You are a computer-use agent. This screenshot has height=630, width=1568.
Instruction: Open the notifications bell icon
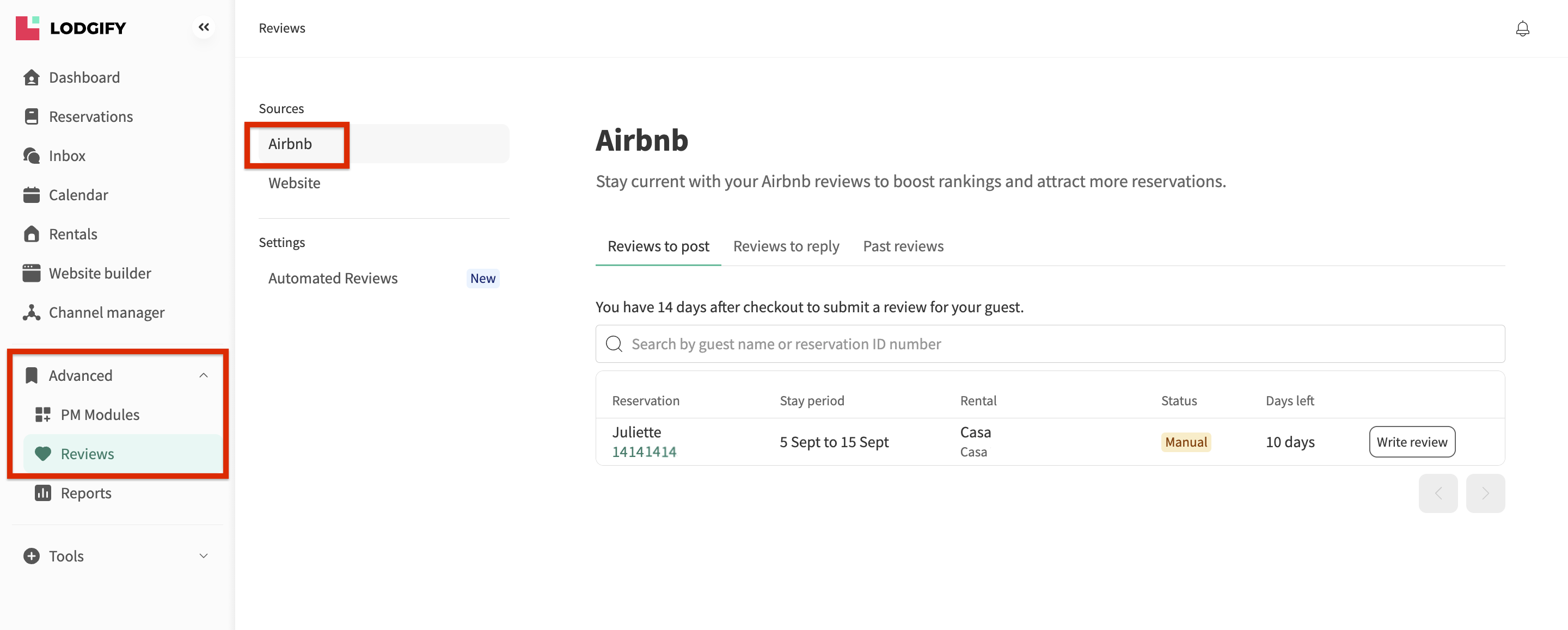pyautogui.click(x=1522, y=29)
